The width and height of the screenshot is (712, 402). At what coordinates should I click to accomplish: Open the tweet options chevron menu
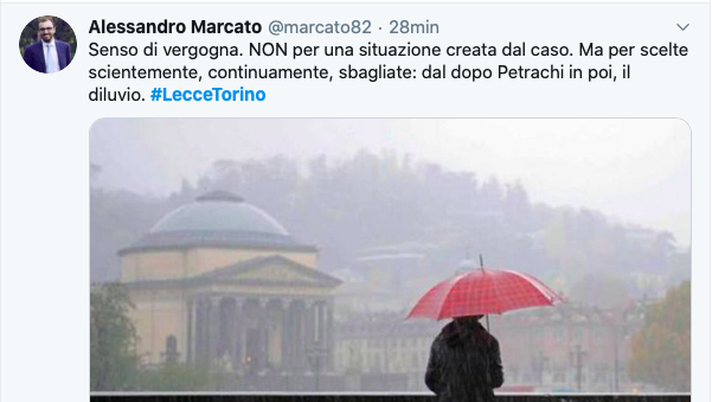tap(682, 27)
